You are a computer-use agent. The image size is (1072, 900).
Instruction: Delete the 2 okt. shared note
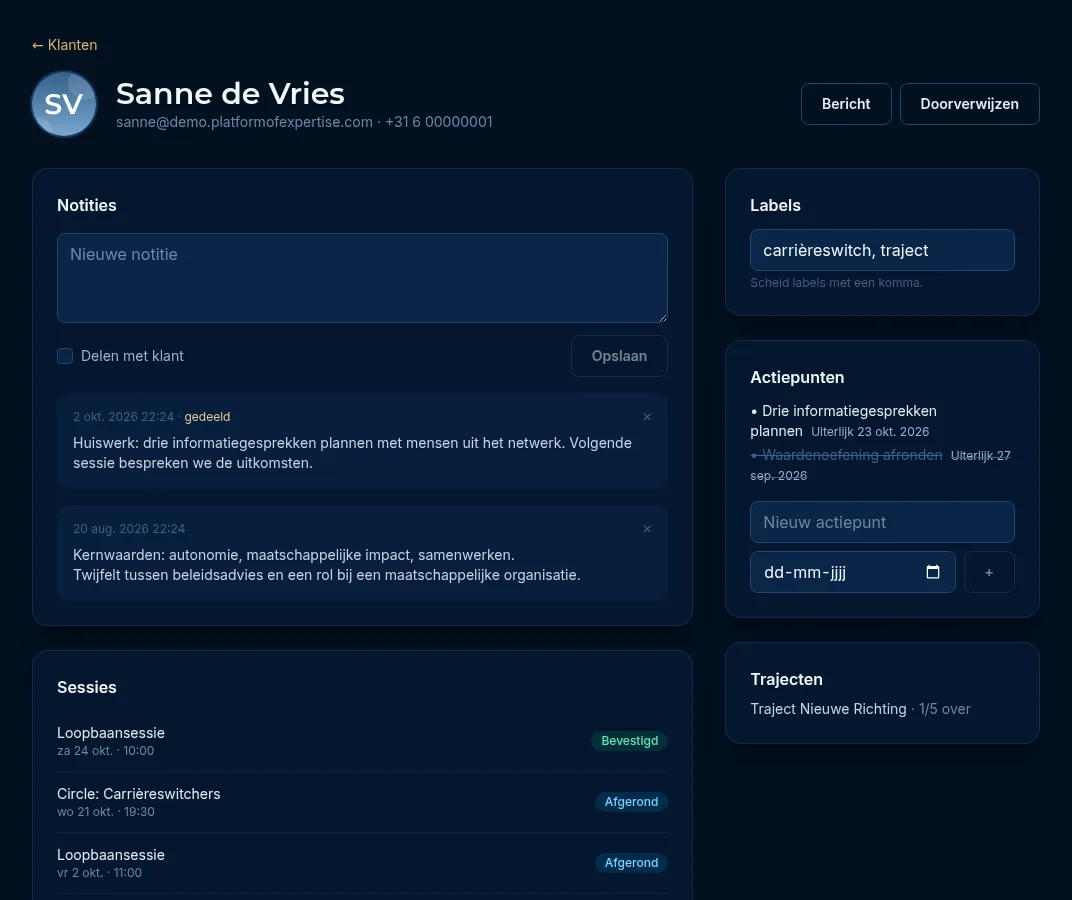(x=647, y=416)
